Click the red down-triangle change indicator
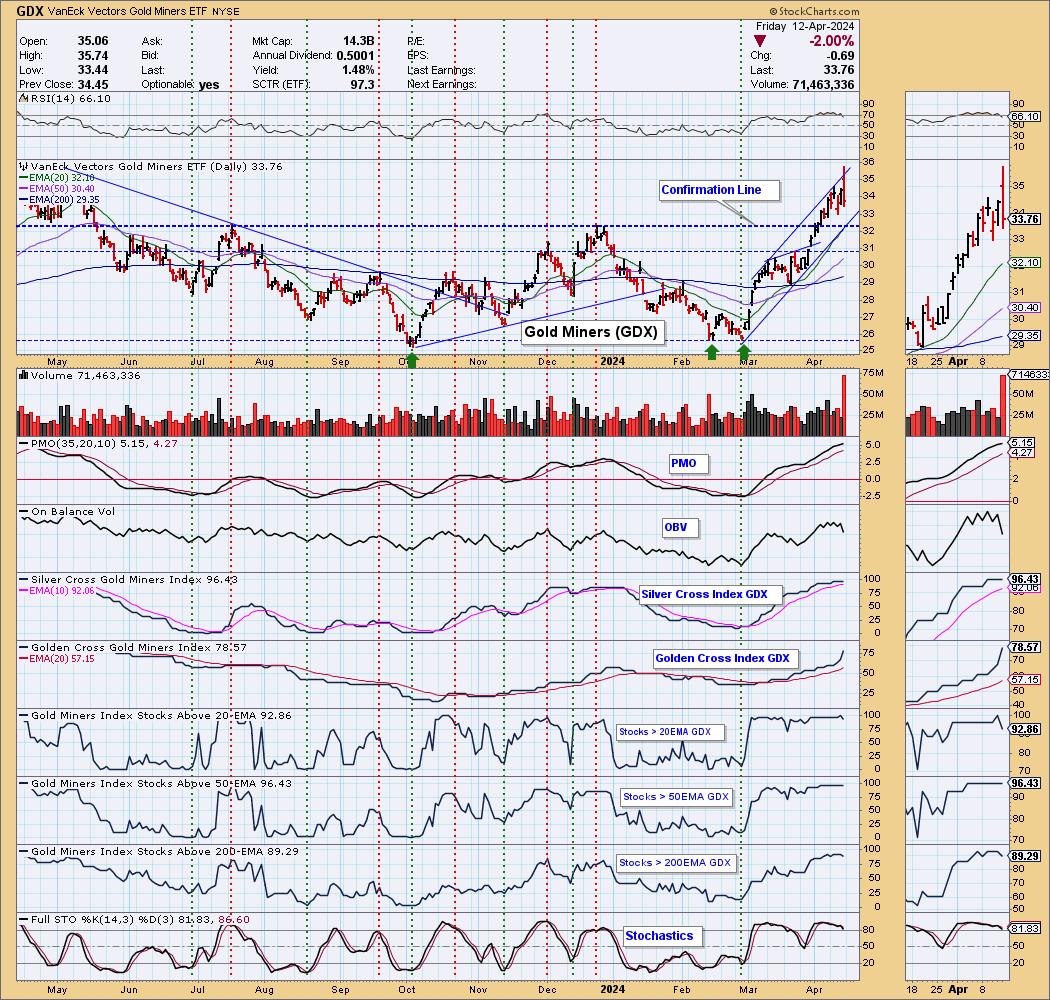Viewport: 1050px width, 1000px height. point(759,42)
